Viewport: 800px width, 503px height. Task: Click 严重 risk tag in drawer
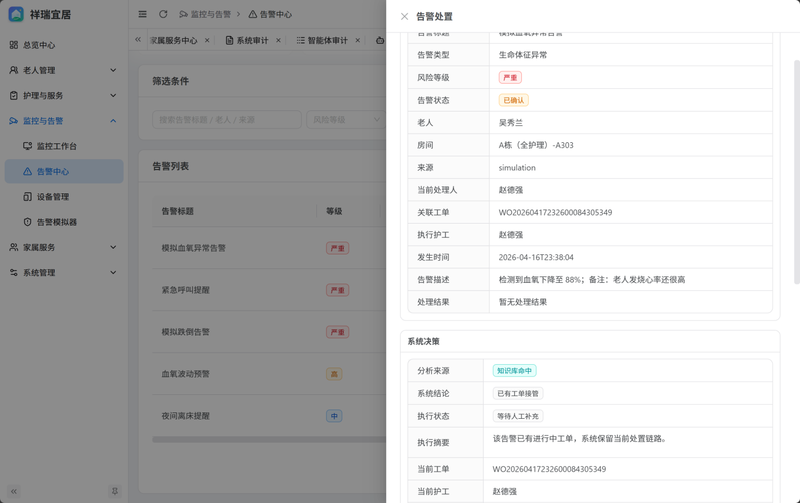point(510,78)
